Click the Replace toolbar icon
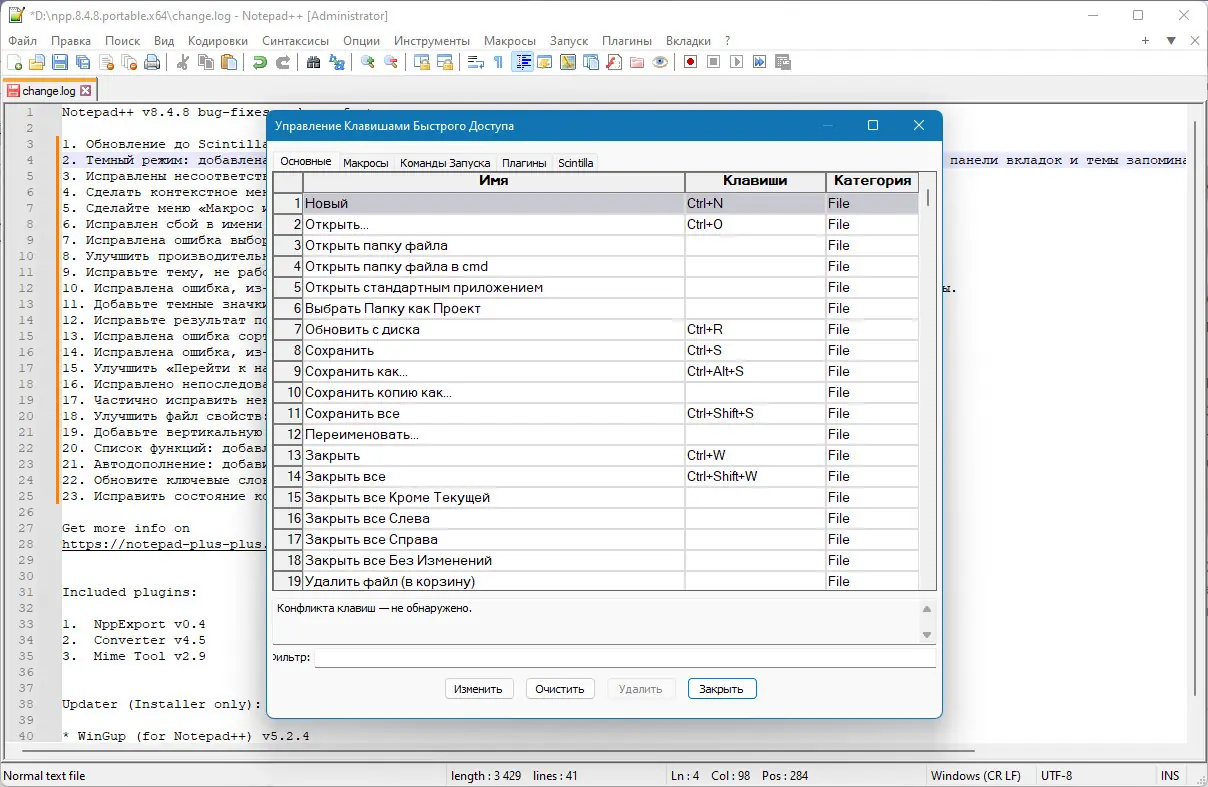This screenshot has width=1208, height=787. pos(337,62)
